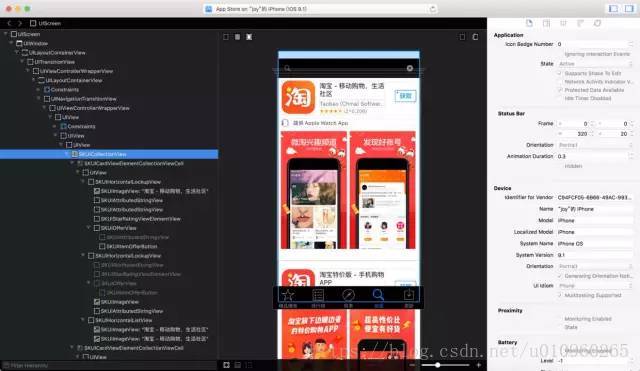Click the Filter hierarchy field

[x=109, y=365]
